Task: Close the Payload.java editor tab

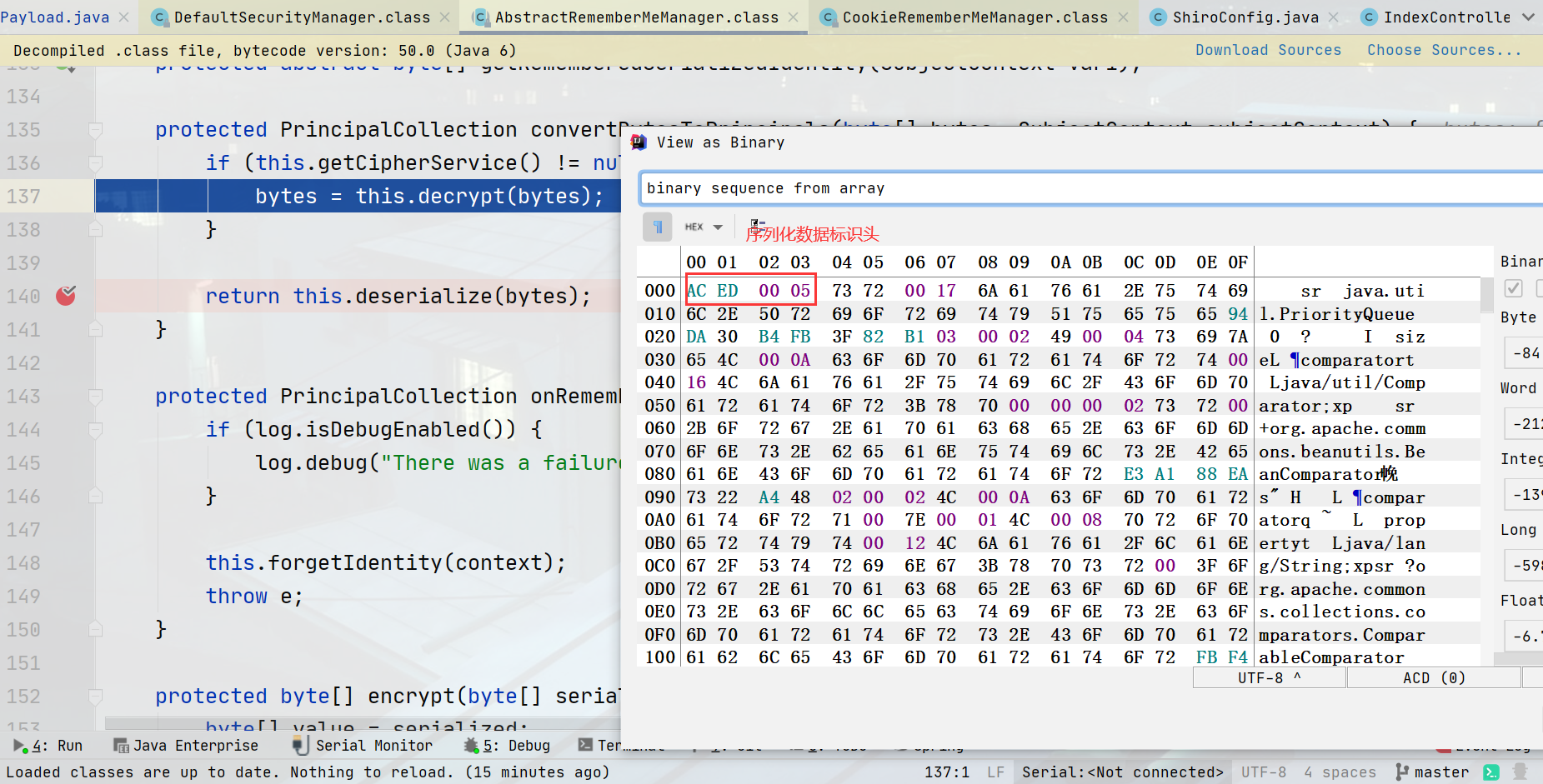Action: pos(124,17)
